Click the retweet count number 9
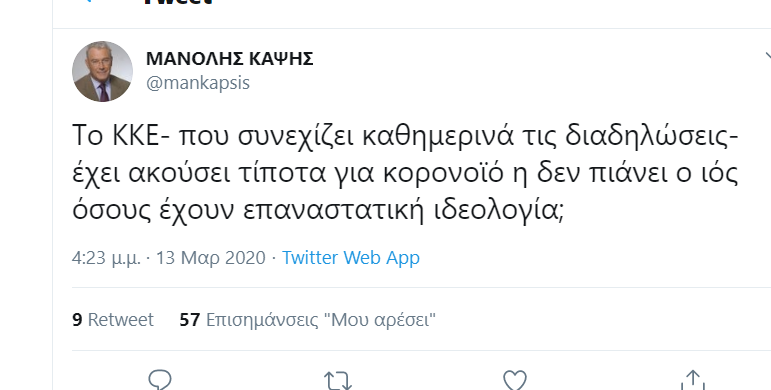 tap(77, 320)
